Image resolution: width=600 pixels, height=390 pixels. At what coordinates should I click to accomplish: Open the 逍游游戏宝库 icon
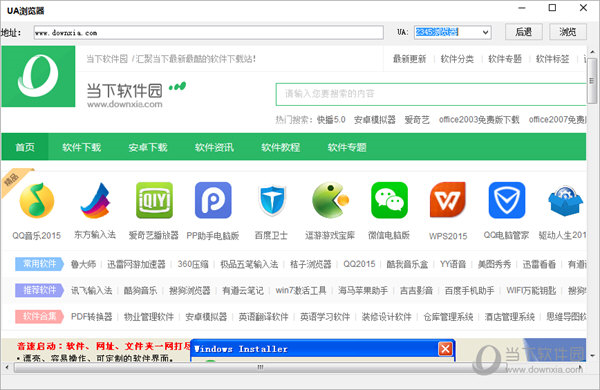pyautogui.click(x=331, y=200)
